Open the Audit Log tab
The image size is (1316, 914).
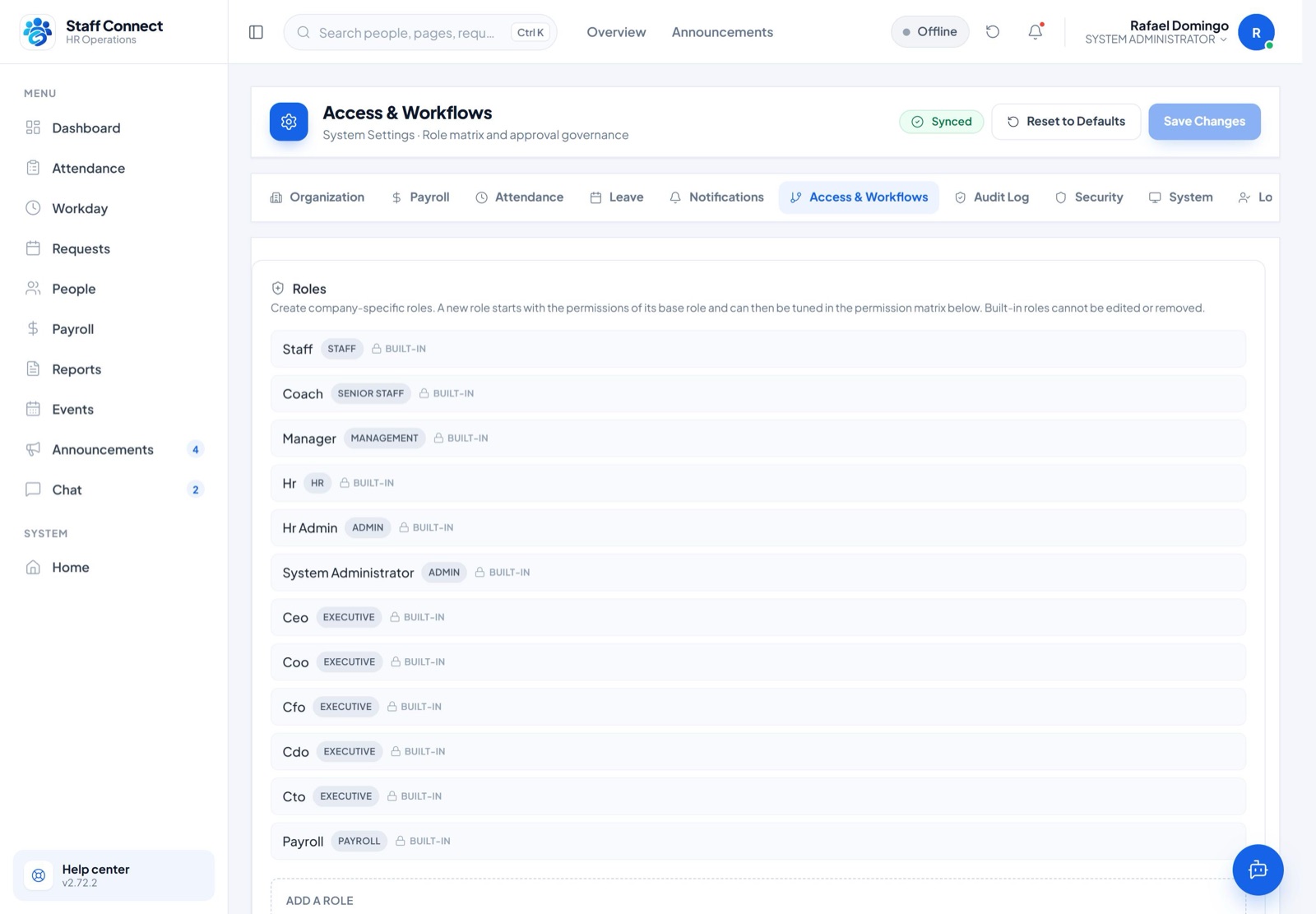pos(992,197)
